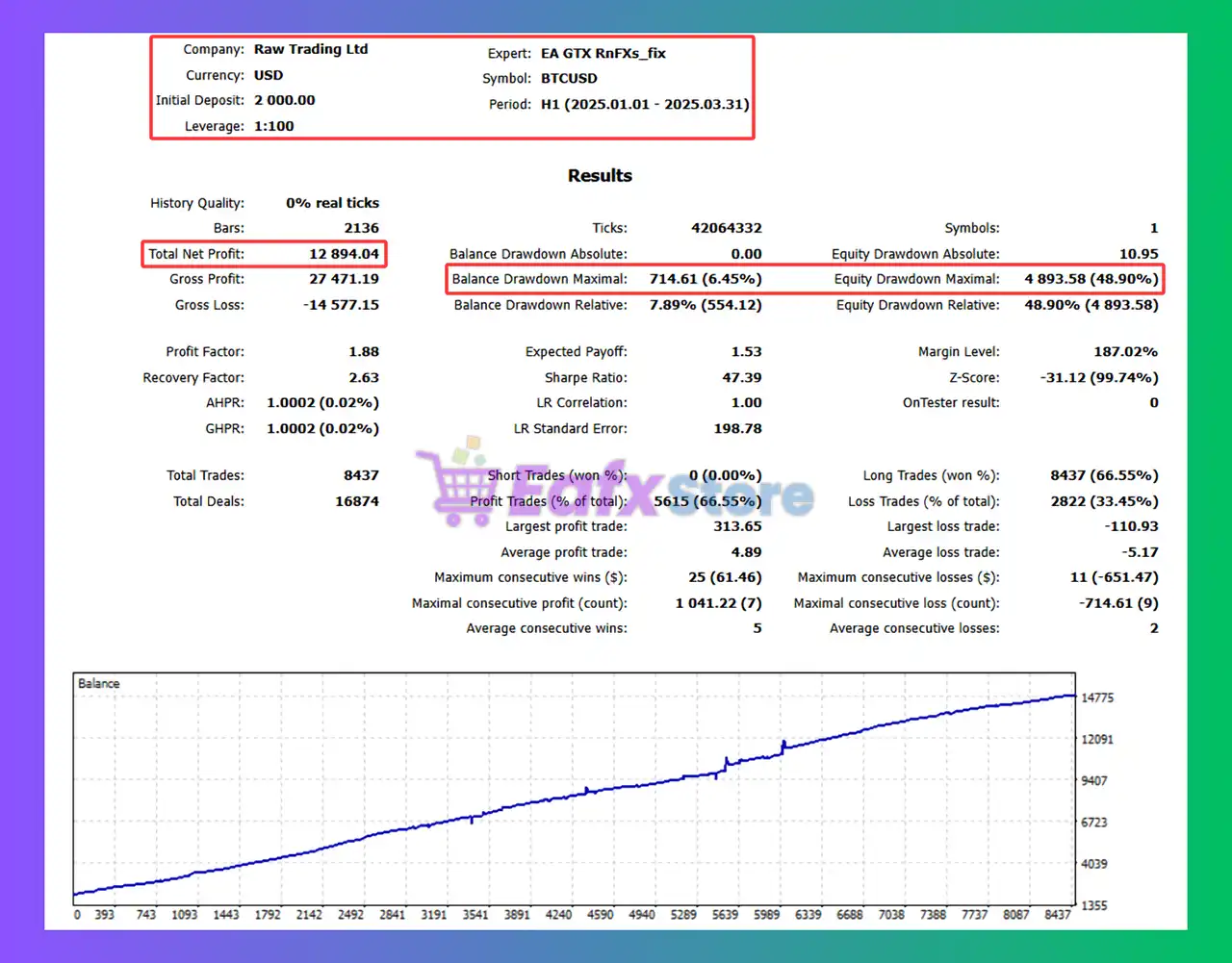The height and width of the screenshot is (963, 1232).
Task: Click the 4240 tick on the chart x-axis
Action: tap(558, 915)
